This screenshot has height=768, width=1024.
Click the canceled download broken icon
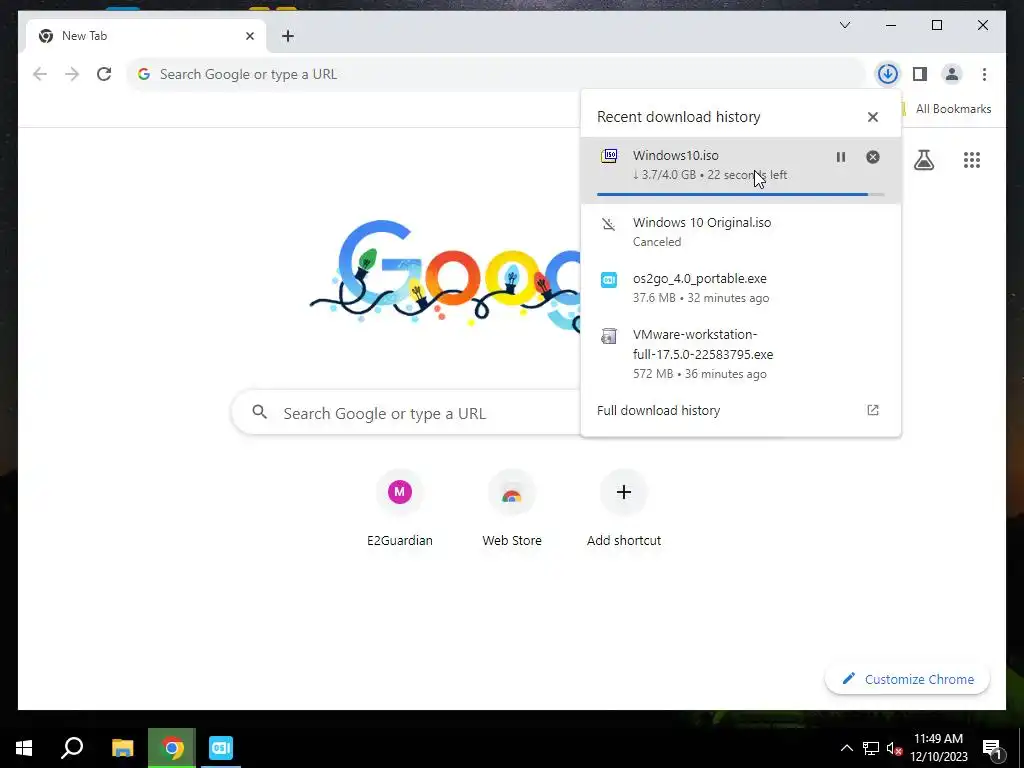coord(609,225)
